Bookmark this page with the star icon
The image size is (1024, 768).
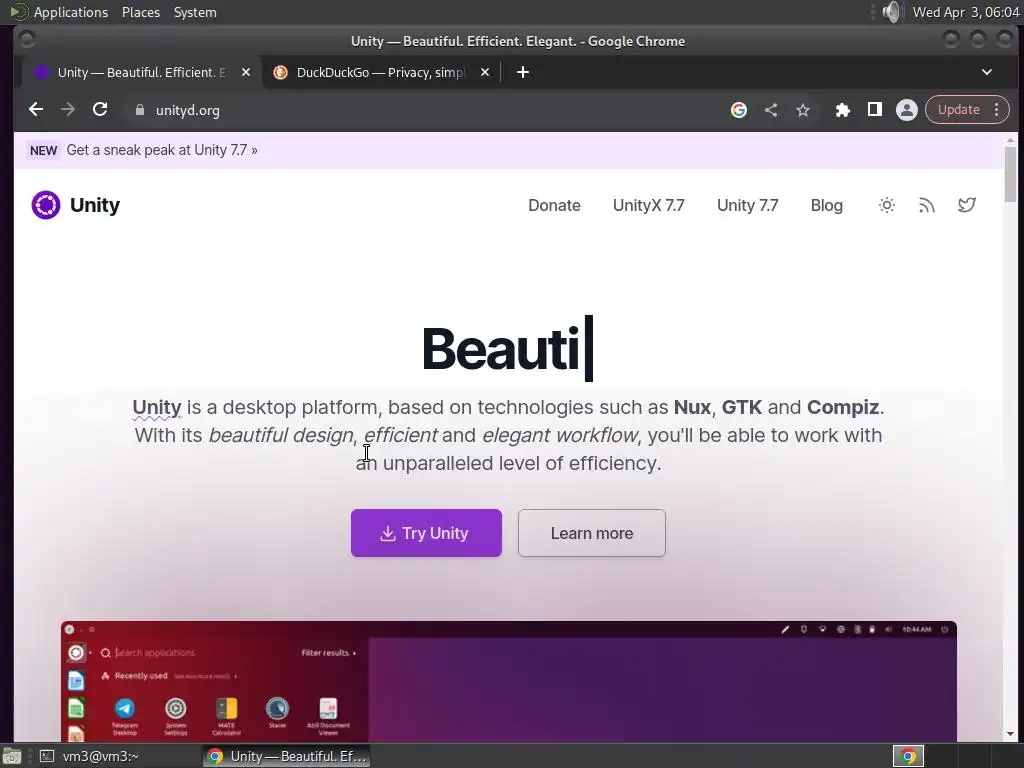(803, 110)
